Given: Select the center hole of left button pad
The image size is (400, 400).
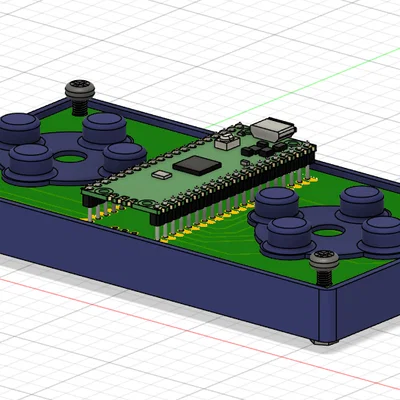Looking at the screenshot, I should point(71,157).
